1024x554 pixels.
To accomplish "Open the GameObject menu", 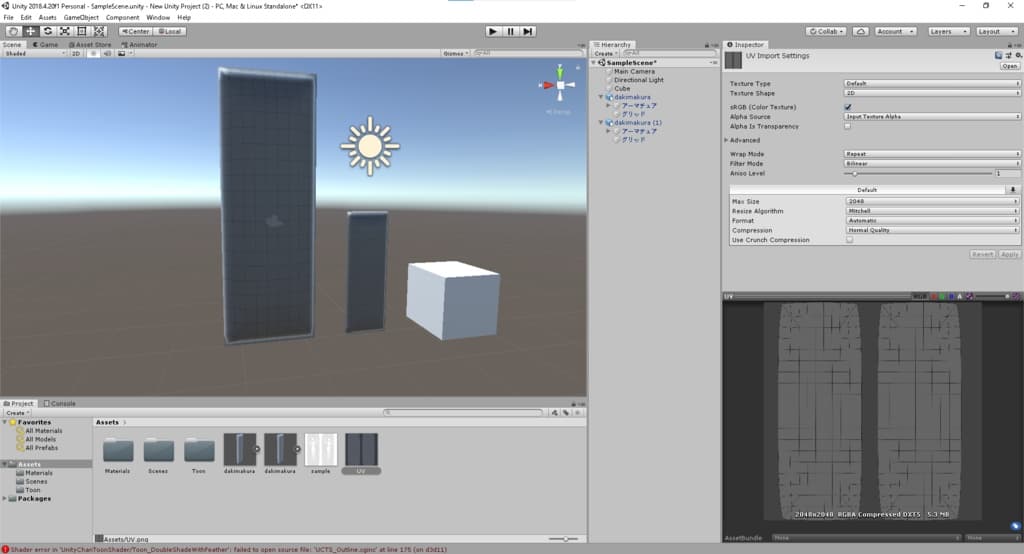I will 81,17.
